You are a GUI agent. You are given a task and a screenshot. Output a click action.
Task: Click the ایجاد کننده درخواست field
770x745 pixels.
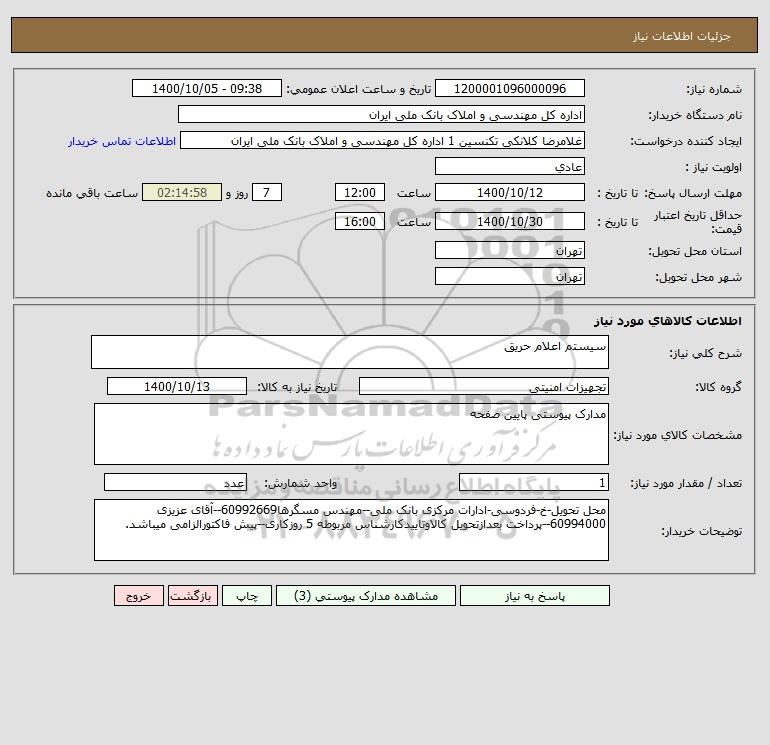click(383, 141)
